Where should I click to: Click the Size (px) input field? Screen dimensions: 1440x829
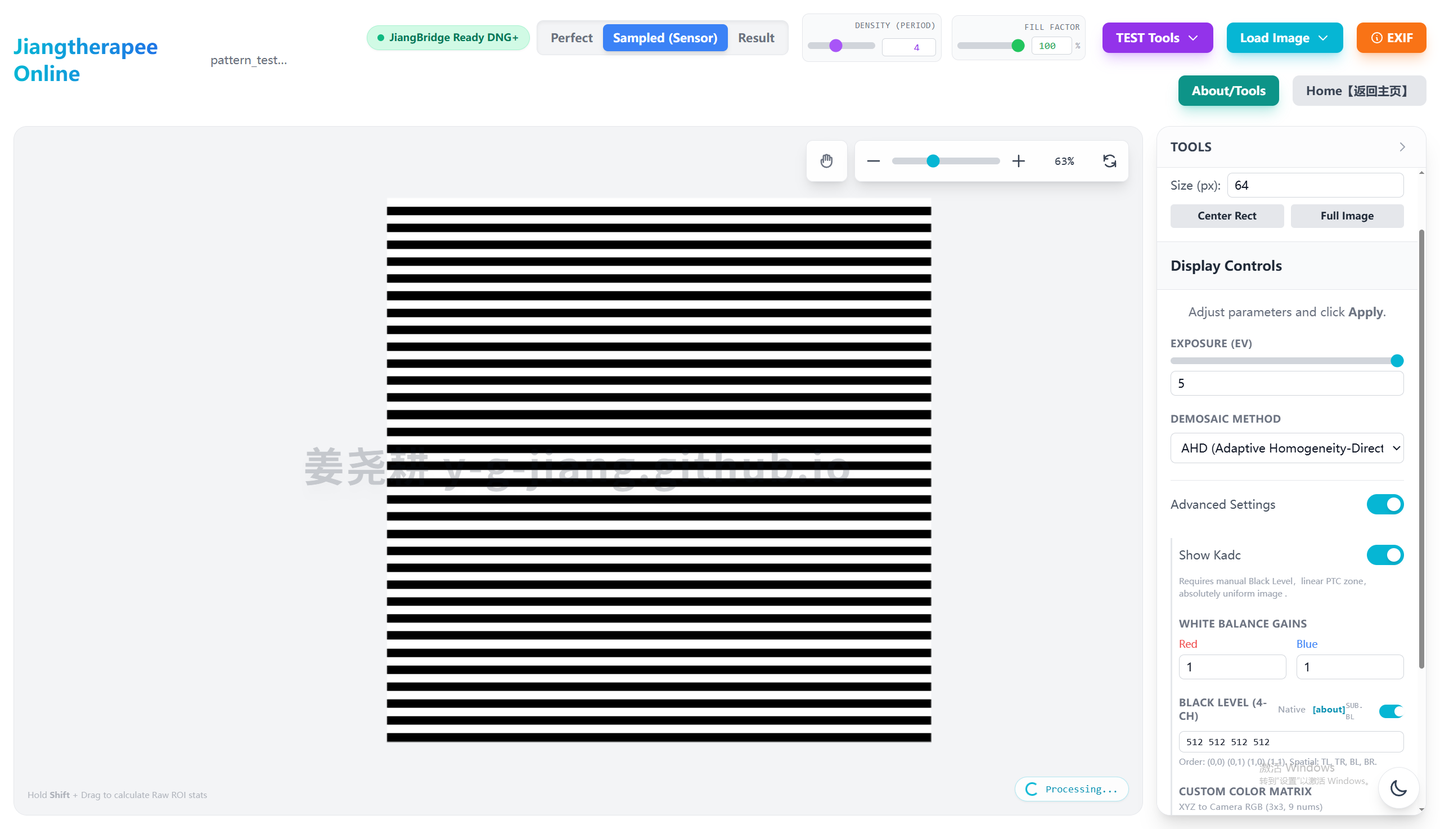[1315, 185]
